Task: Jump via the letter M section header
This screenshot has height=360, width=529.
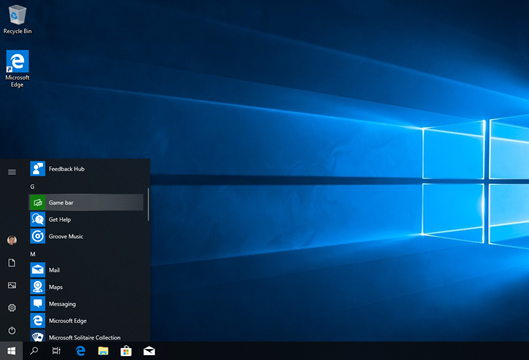Action: point(33,254)
